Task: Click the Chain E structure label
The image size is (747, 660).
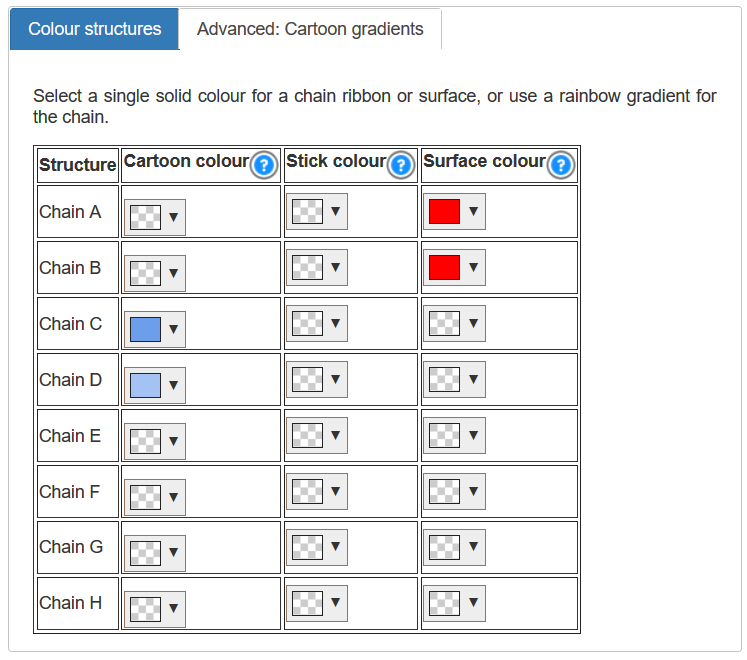Action: pos(70,436)
